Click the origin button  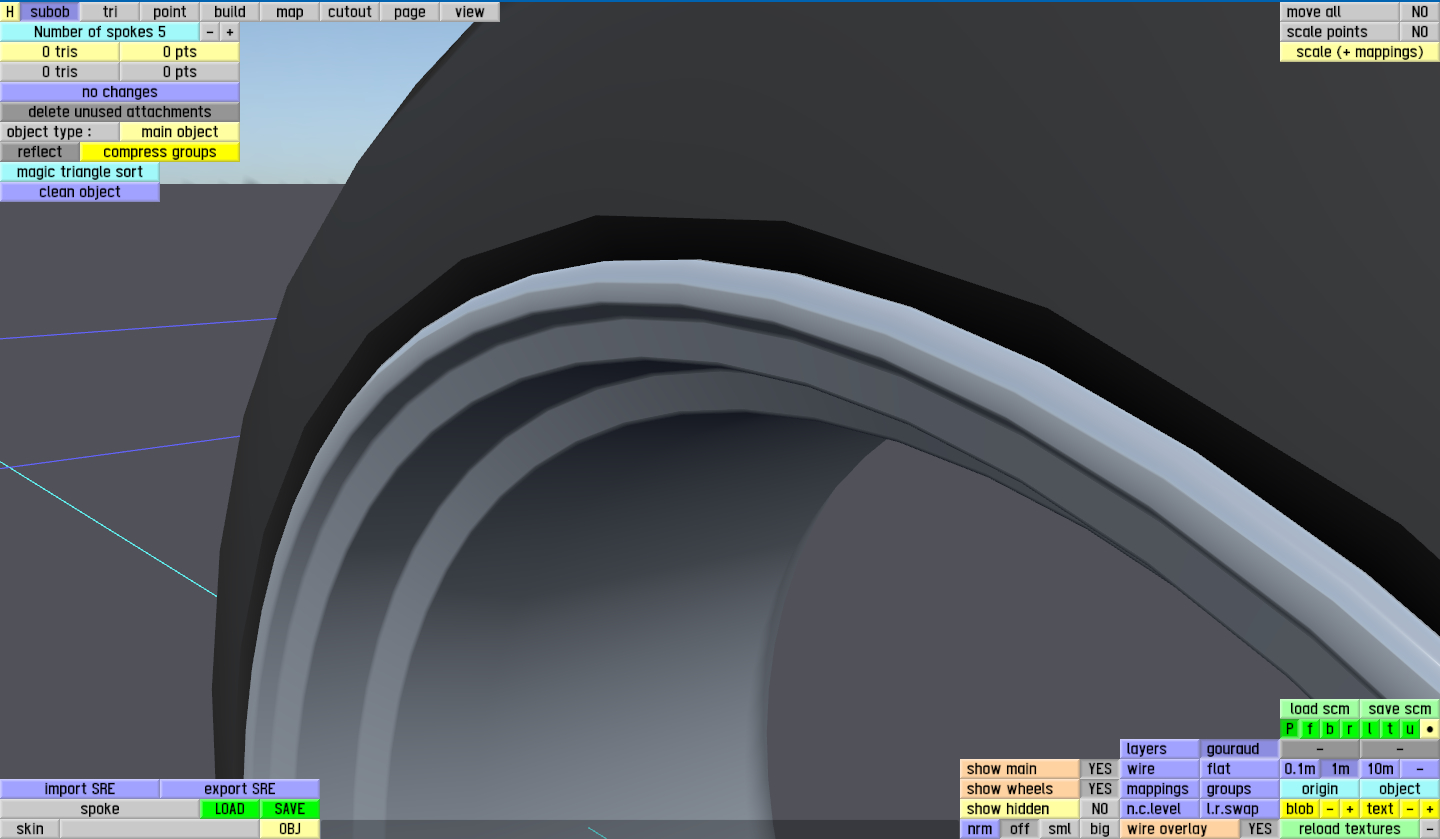(x=1320, y=789)
